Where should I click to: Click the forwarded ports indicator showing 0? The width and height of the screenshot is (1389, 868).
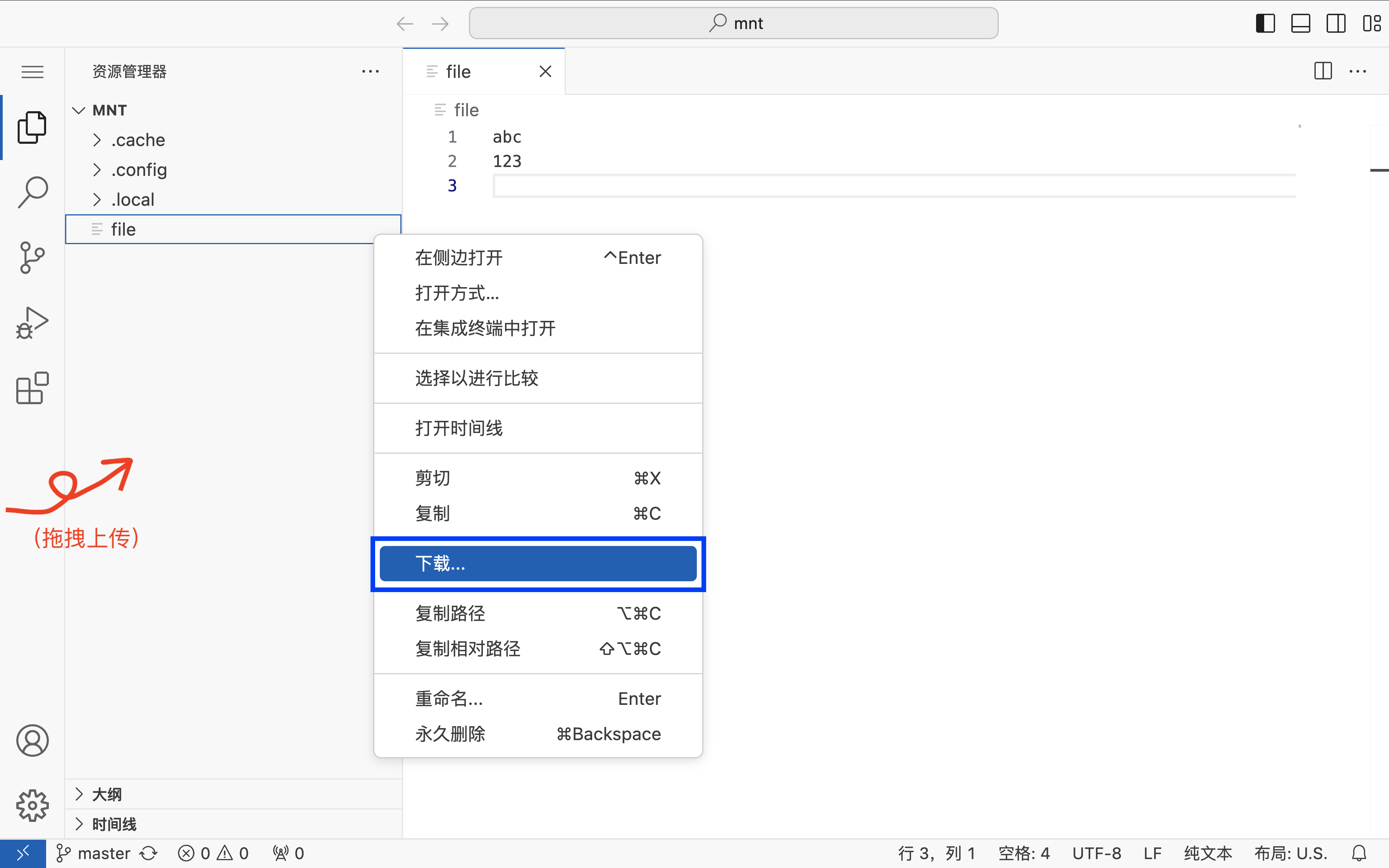[x=289, y=854]
